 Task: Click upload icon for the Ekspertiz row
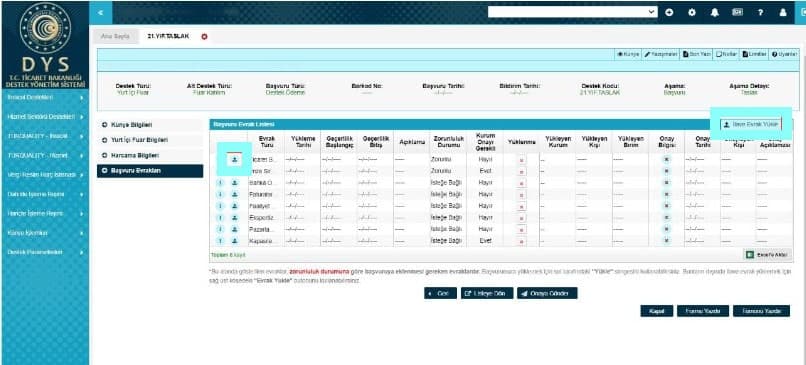click(x=234, y=217)
